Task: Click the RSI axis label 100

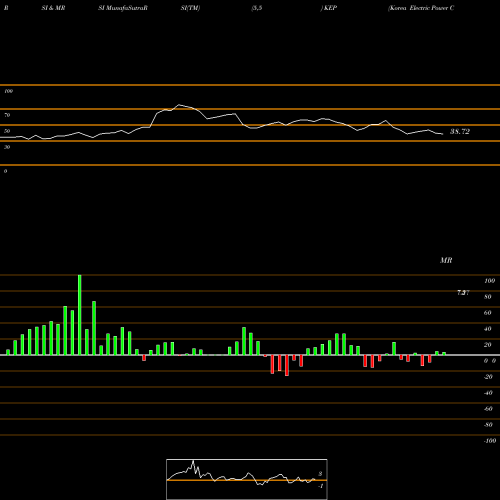Action: 8,91
